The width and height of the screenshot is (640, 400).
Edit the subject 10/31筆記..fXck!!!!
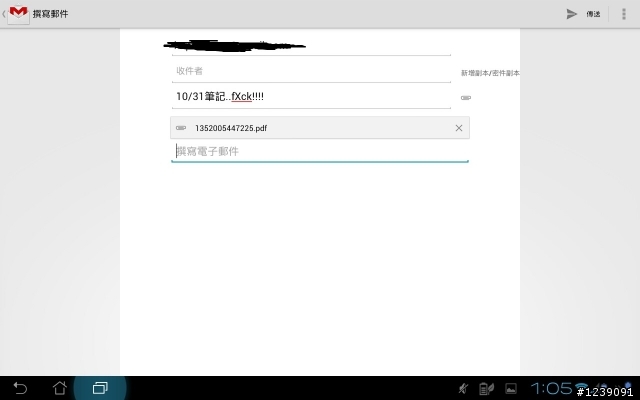[311, 97]
